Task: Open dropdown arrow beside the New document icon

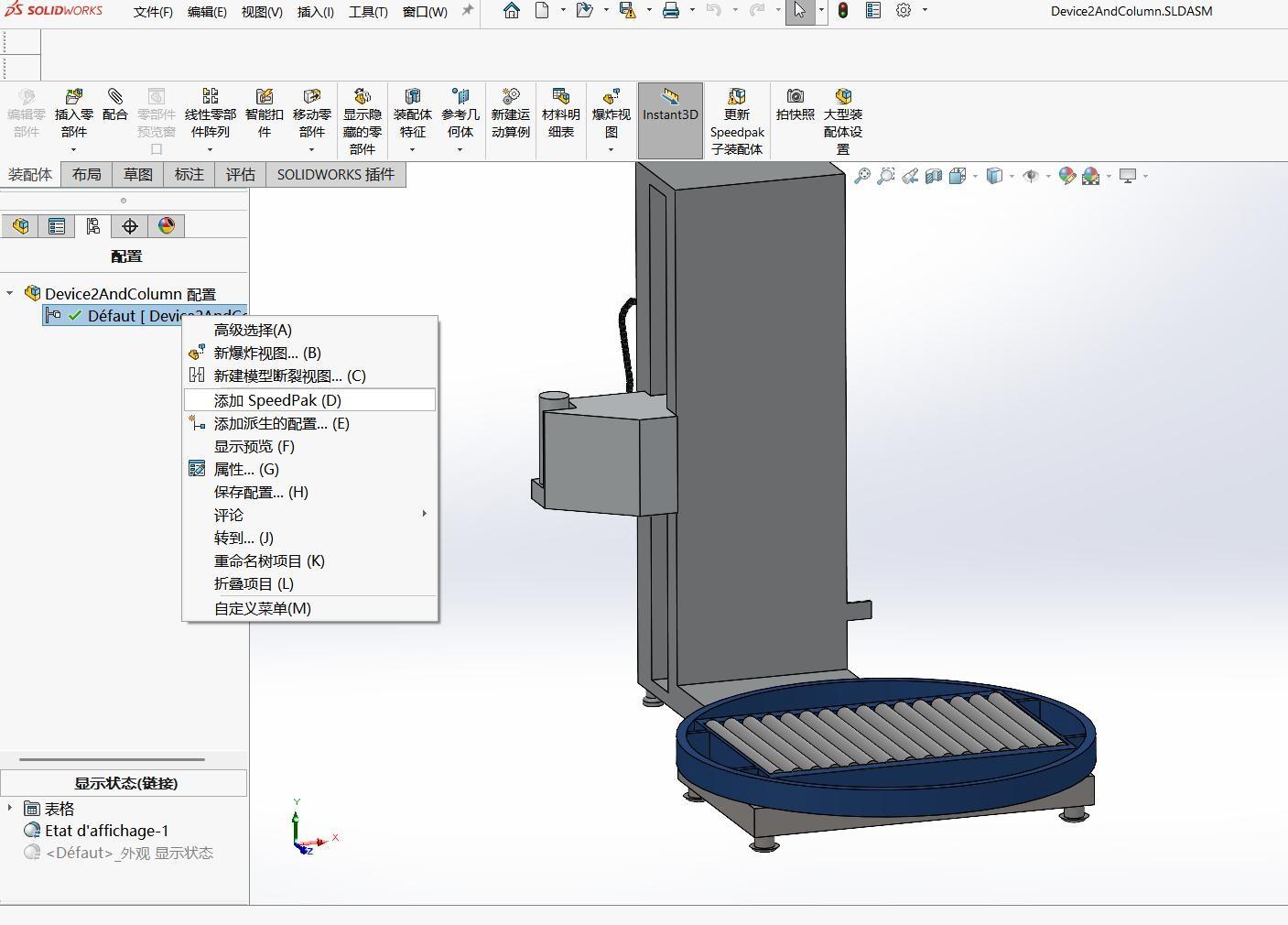Action: (x=562, y=10)
